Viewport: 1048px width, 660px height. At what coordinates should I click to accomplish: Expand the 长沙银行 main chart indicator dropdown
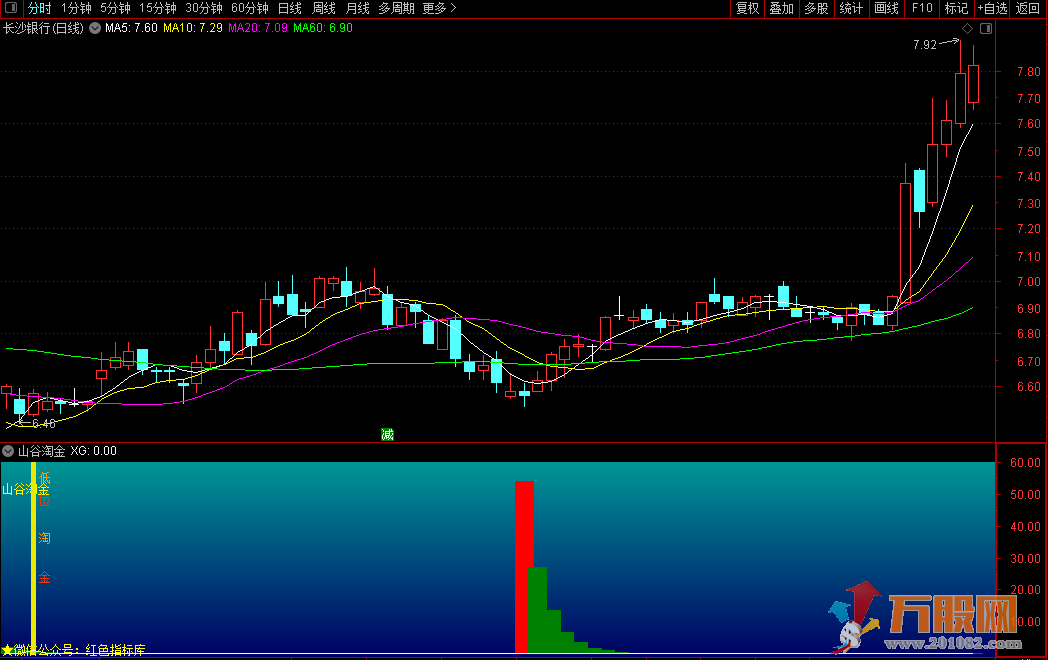click(94, 28)
